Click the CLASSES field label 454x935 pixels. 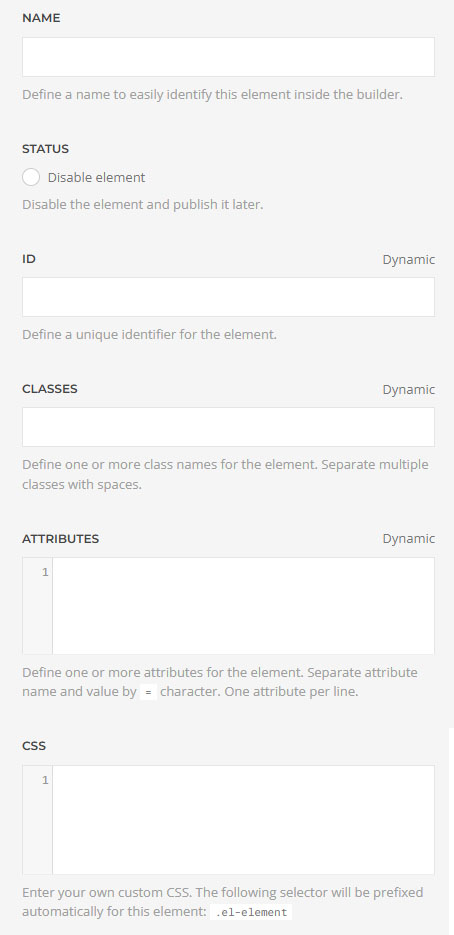pos(50,389)
